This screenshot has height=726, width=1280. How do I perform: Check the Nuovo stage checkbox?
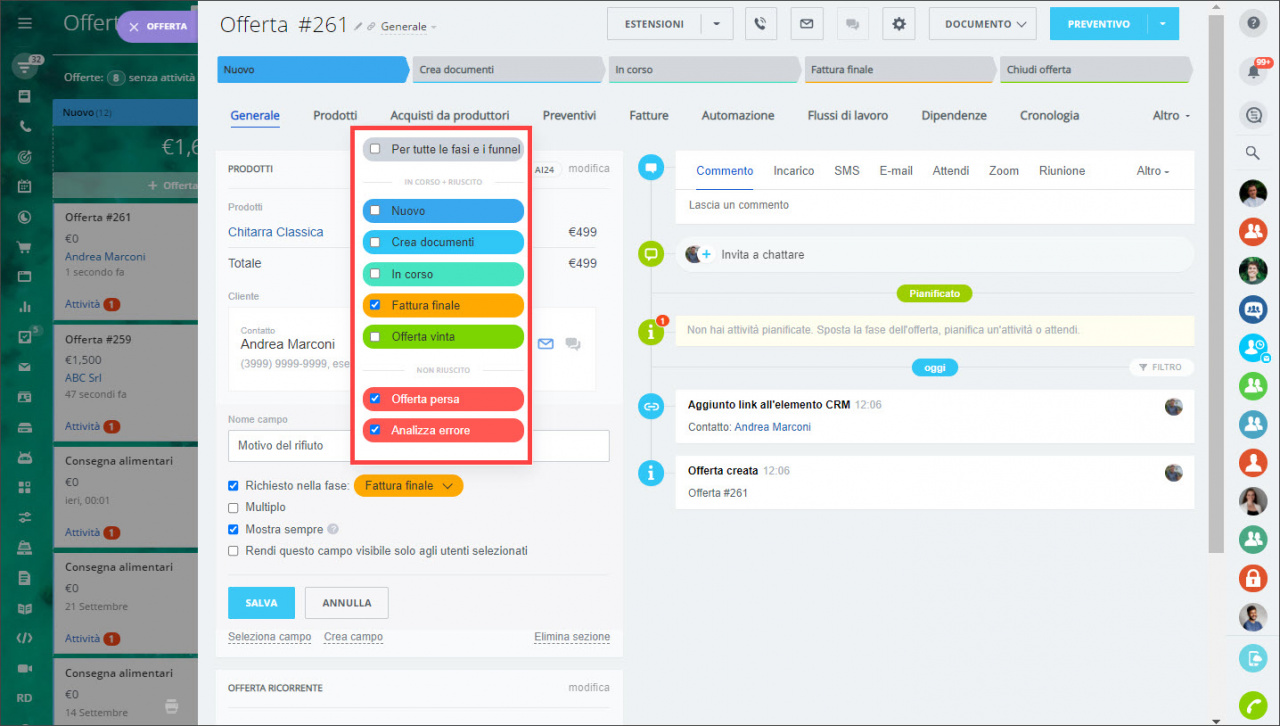tap(375, 211)
